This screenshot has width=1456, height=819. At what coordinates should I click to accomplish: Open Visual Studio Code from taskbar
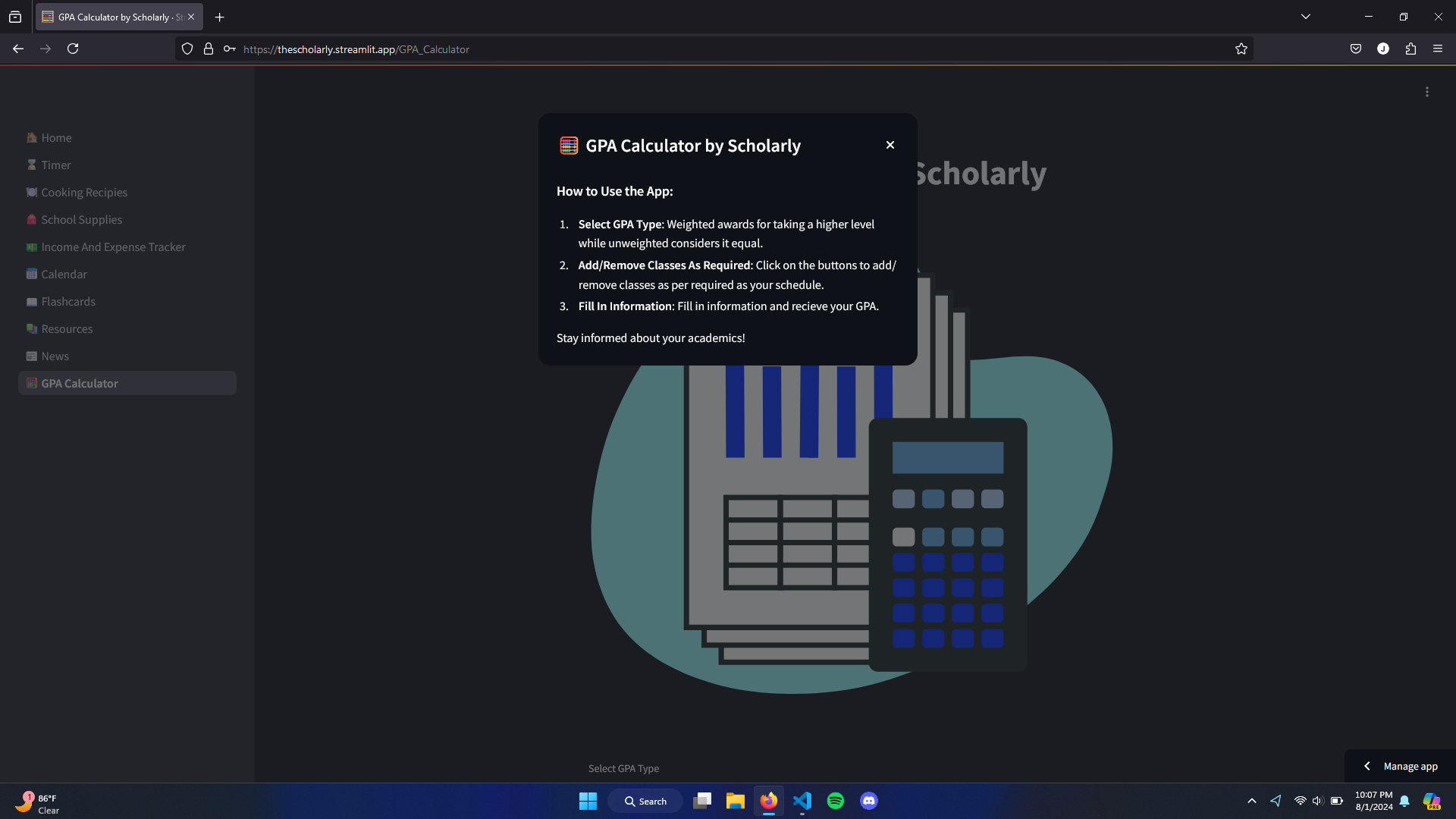click(x=802, y=801)
